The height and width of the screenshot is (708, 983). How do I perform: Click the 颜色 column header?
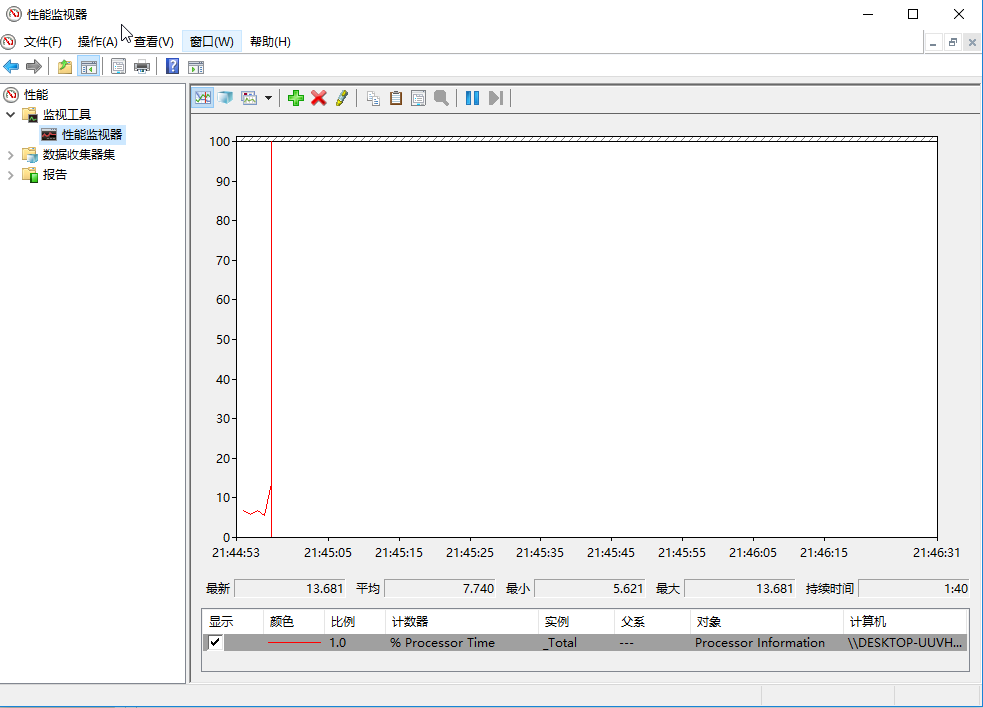coord(293,621)
